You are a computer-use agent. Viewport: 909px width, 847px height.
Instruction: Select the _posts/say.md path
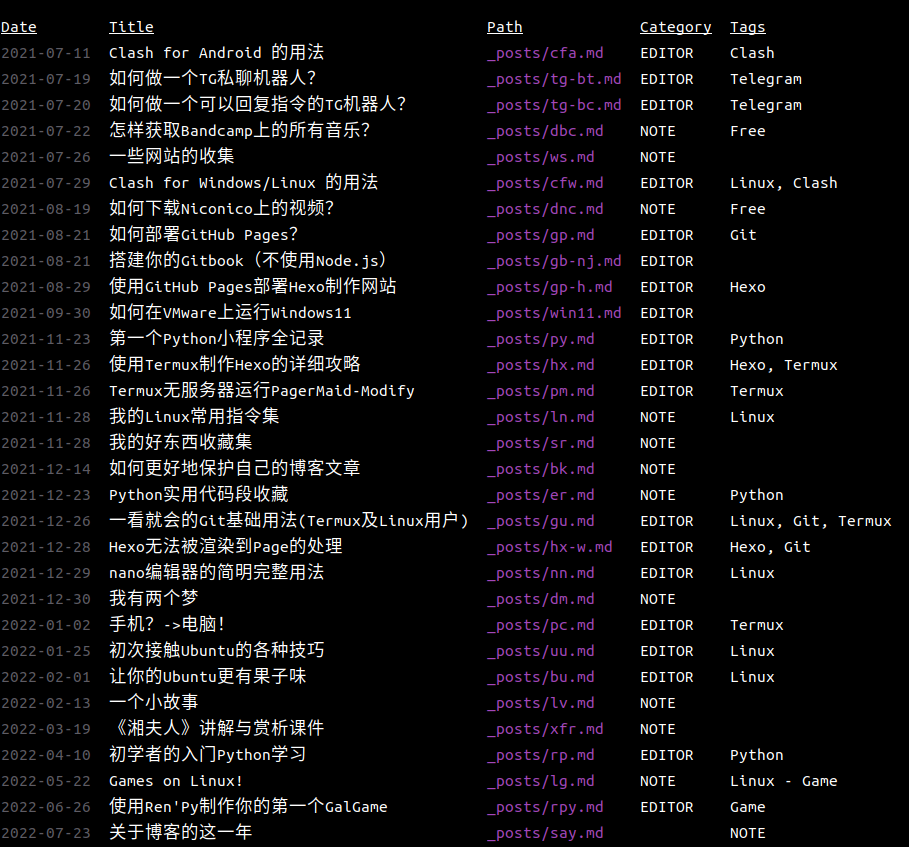coord(547,832)
